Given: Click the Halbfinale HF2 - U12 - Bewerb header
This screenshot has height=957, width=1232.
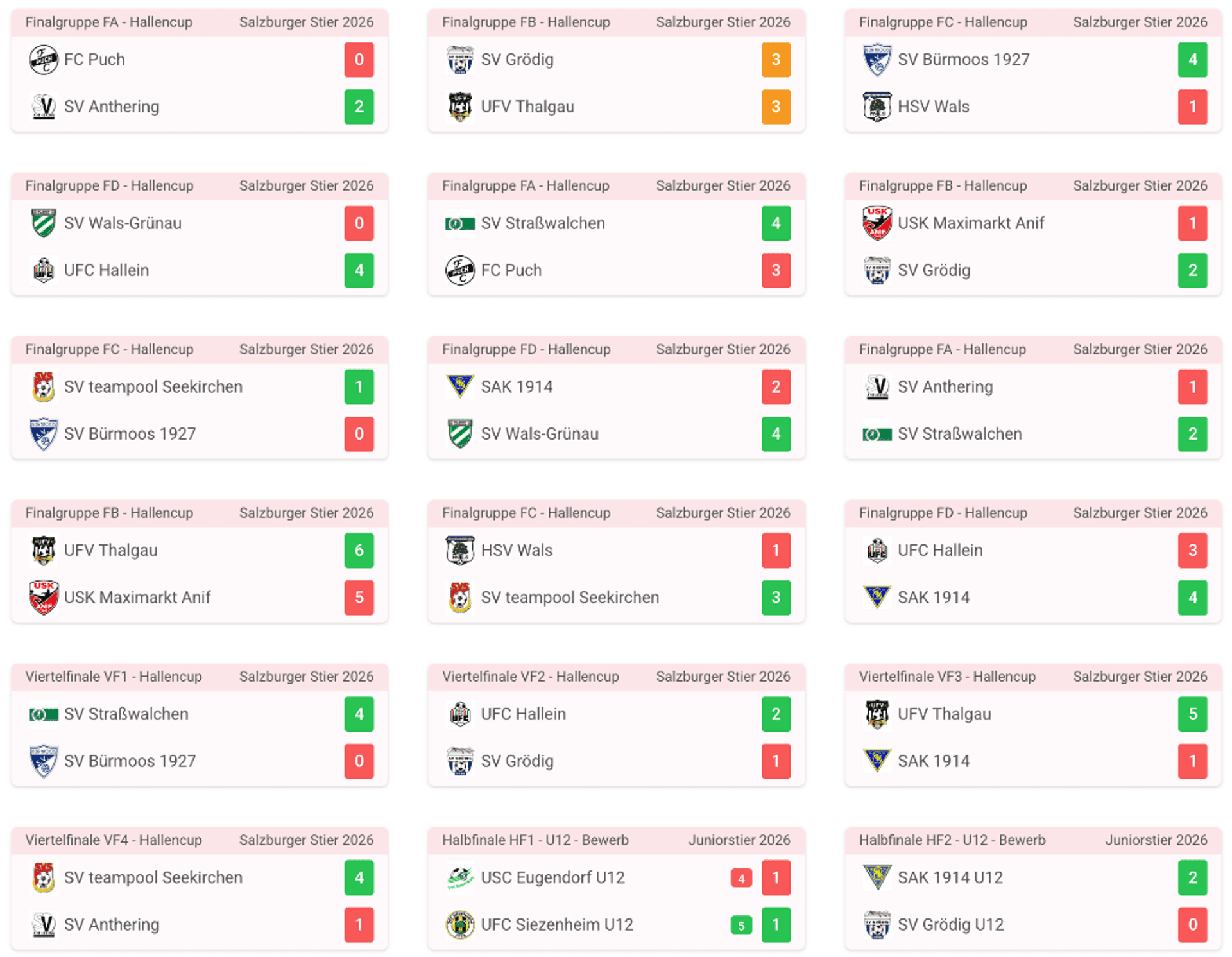Looking at the screenshot, I should pos(952,840).
